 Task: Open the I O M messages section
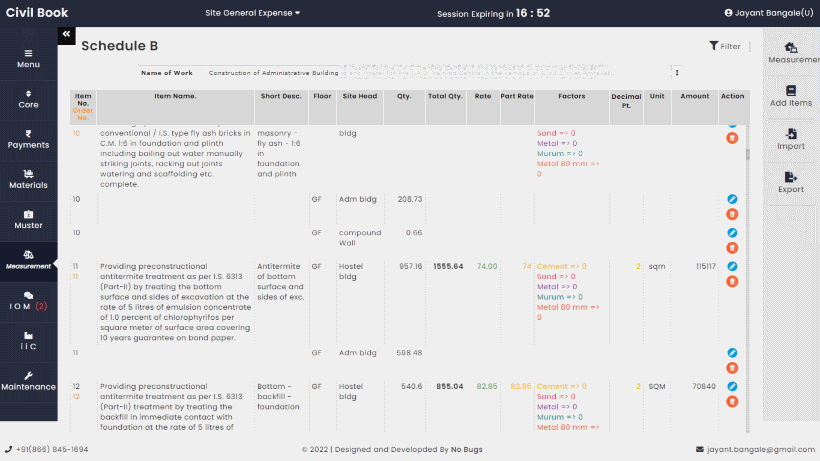(x=28, y=300)
